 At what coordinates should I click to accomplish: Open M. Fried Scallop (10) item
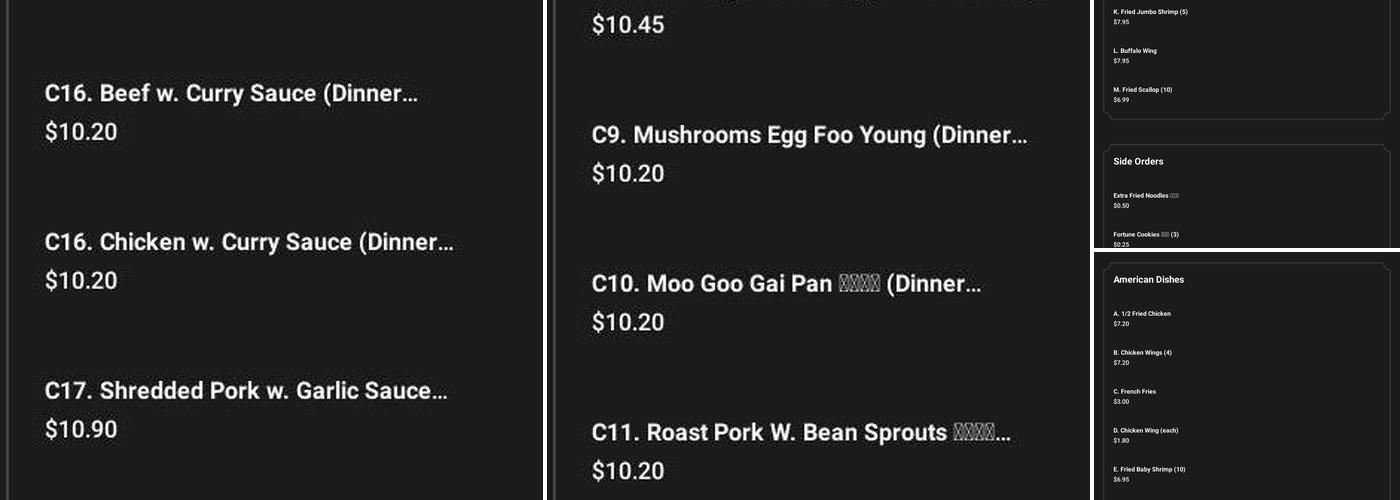tap(1143, 90)
